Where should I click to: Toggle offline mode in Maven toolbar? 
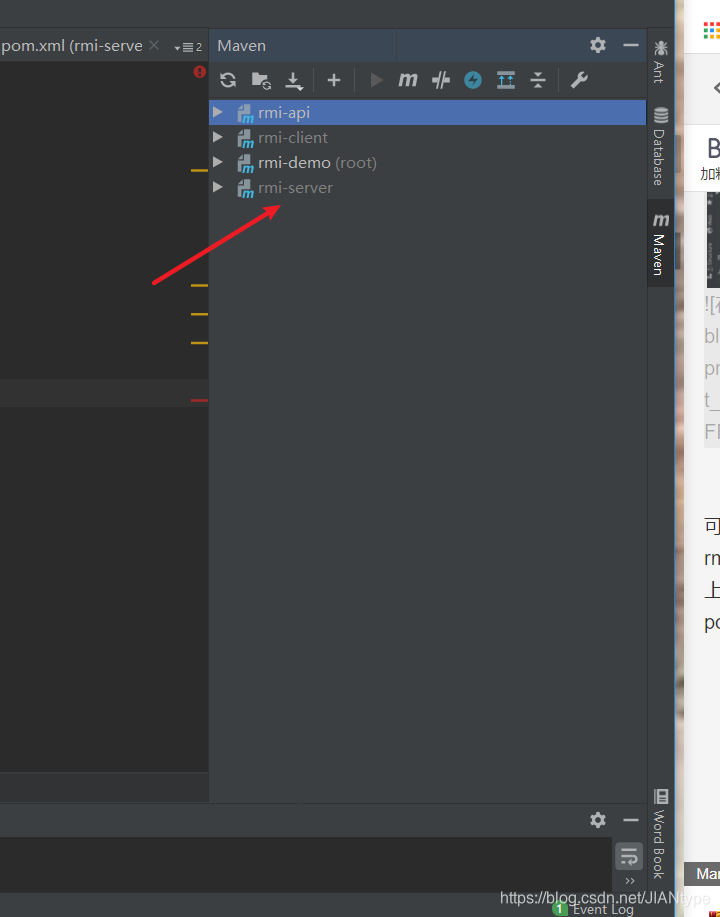pyautogui.click(x=440, y=80)
